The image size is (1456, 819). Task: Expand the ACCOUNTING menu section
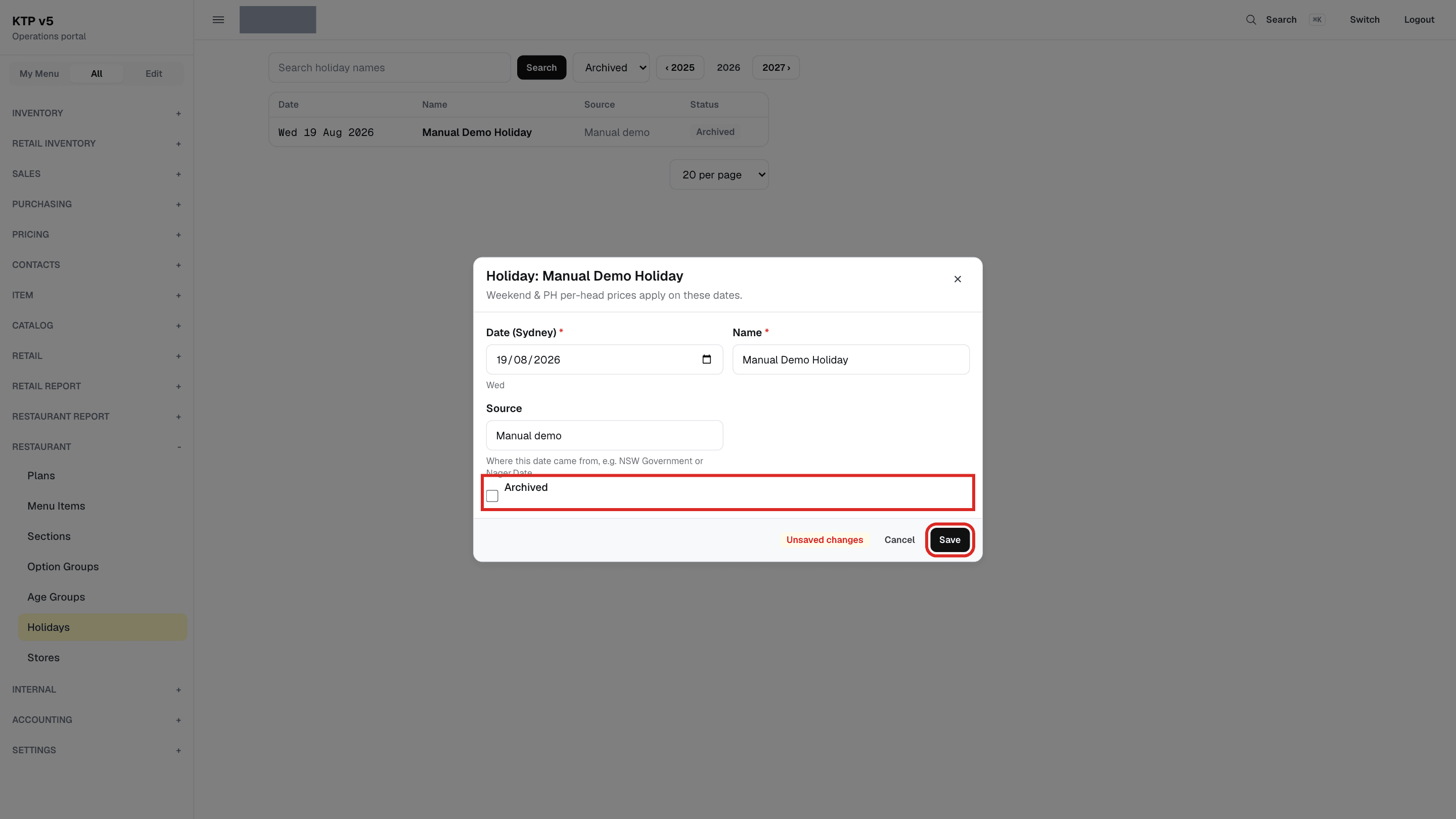coord(97,720)
